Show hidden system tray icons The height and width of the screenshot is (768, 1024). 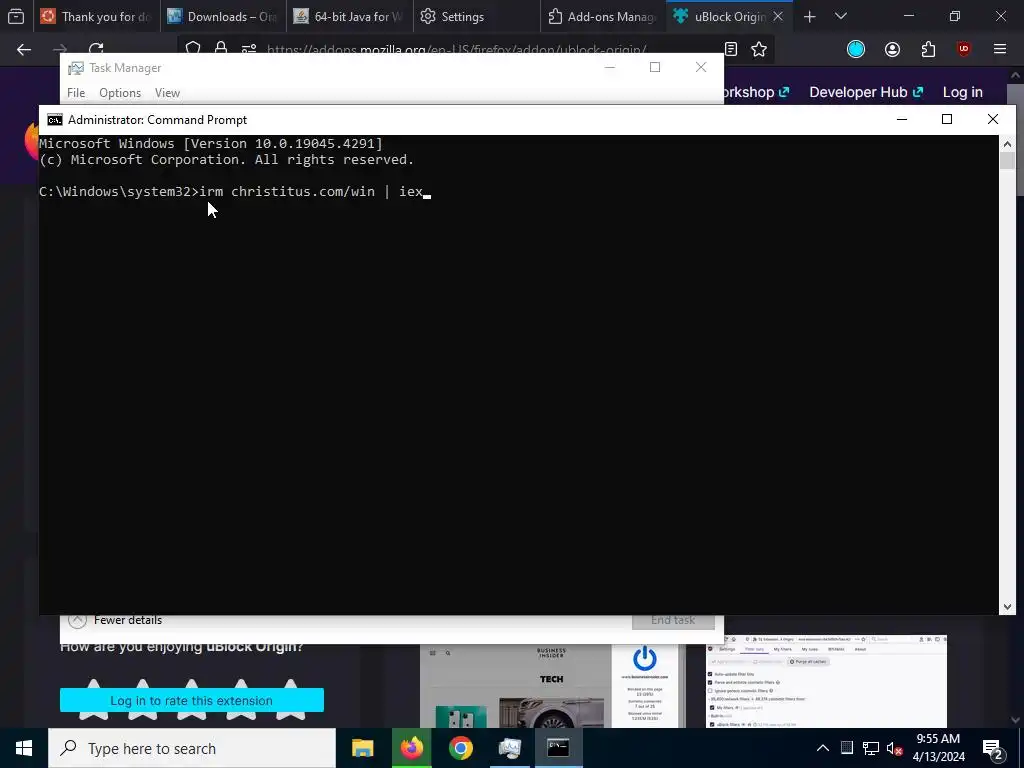click(x=823, y=748)
